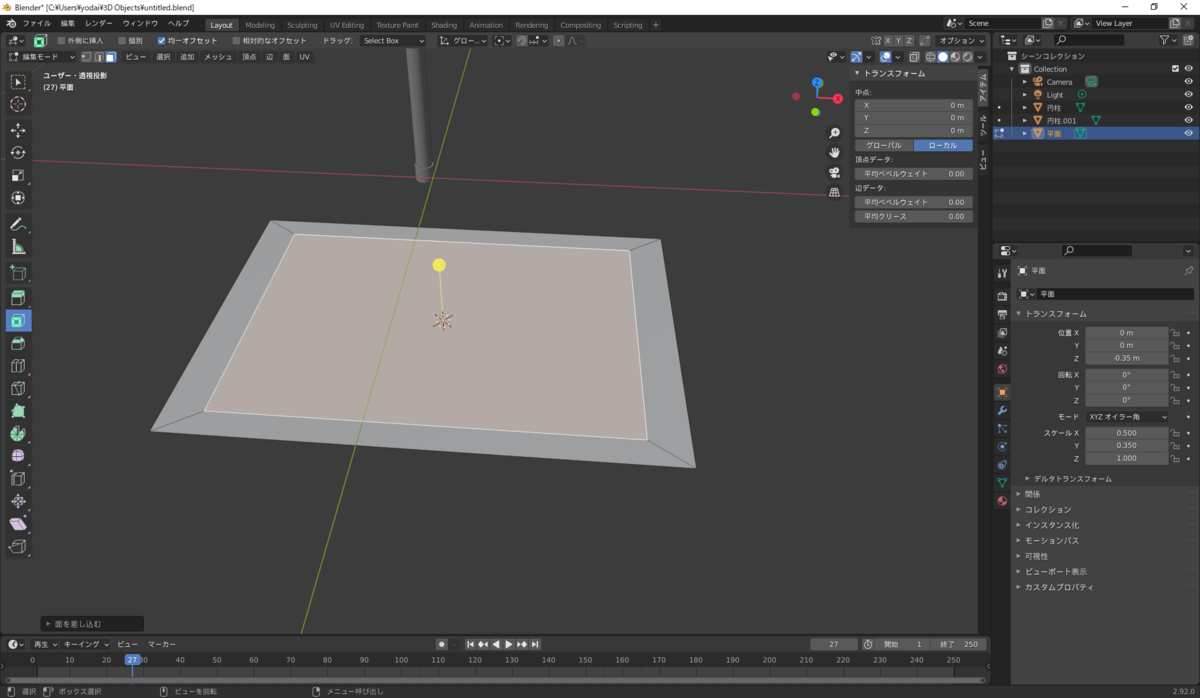Image resolution: width=1200 pixels, height=698 pixels.
Task: Select the Poly Build tool
Action: click(x=18, y=411)
